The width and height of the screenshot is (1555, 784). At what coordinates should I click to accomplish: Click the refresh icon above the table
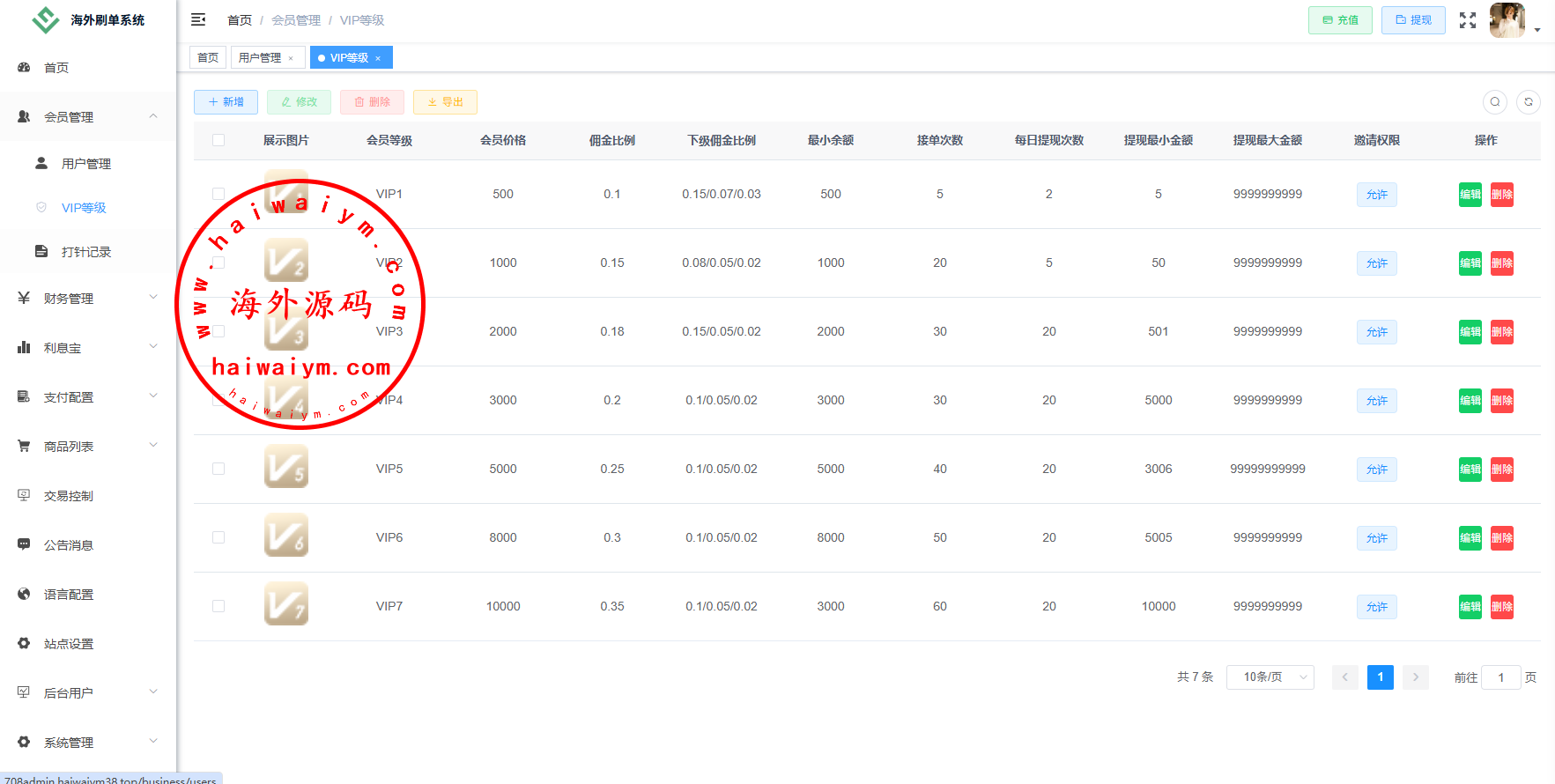(1529, 102)
